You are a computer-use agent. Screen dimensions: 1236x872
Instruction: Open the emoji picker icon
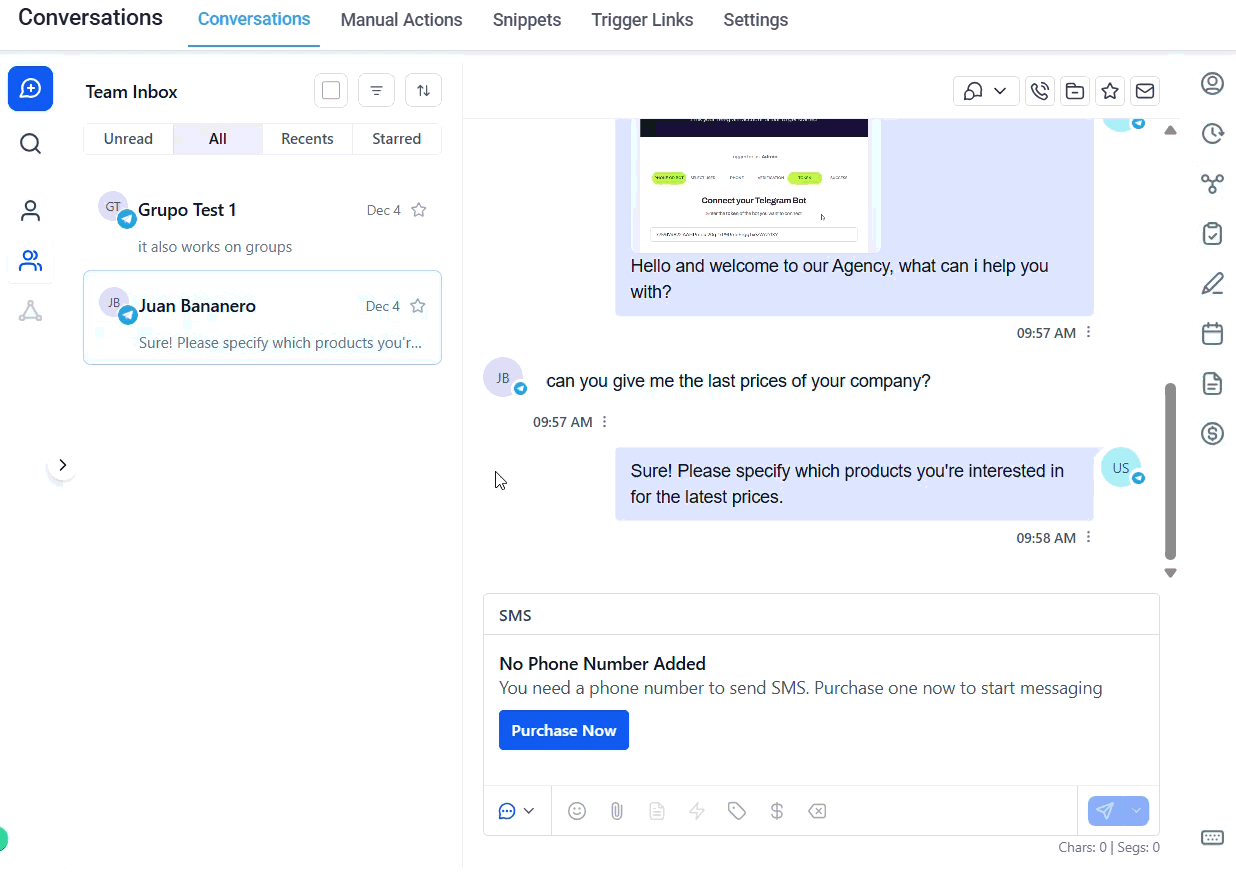[577, 811]
